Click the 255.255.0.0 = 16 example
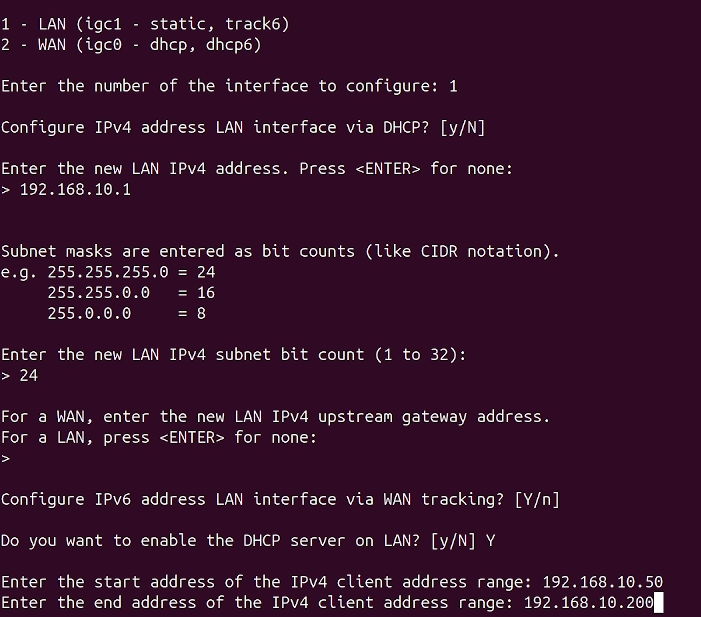Image resolution: width=701 pixels, height=617 pixels. (x=131, y=292)
